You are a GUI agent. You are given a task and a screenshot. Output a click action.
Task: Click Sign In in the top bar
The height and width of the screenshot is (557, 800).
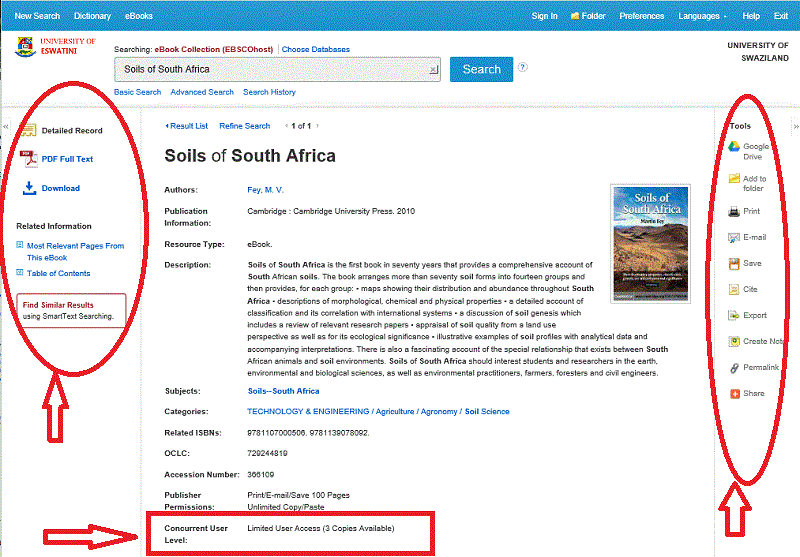tap(544, 16)
